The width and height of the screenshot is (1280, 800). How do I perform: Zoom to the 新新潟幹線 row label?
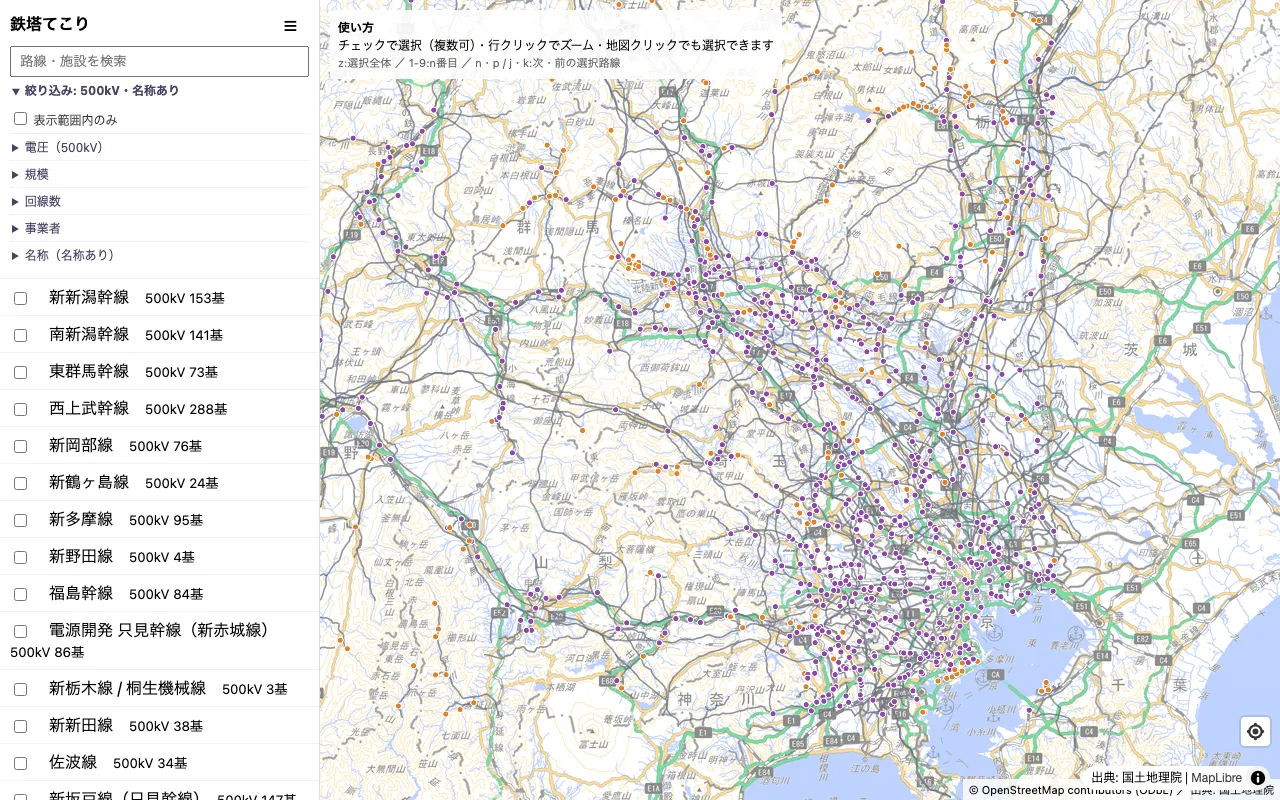tap(89, 297)
